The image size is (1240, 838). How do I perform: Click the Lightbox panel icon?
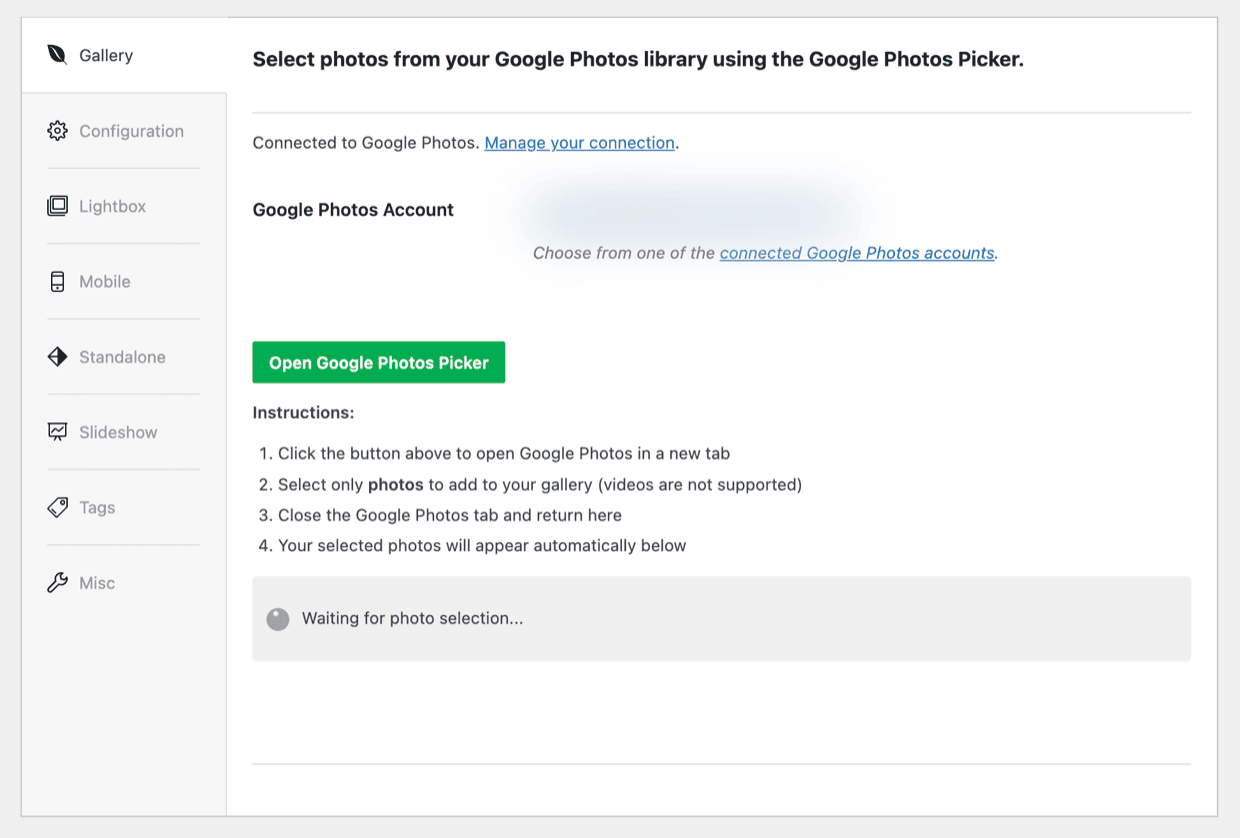tap(57, 205)
